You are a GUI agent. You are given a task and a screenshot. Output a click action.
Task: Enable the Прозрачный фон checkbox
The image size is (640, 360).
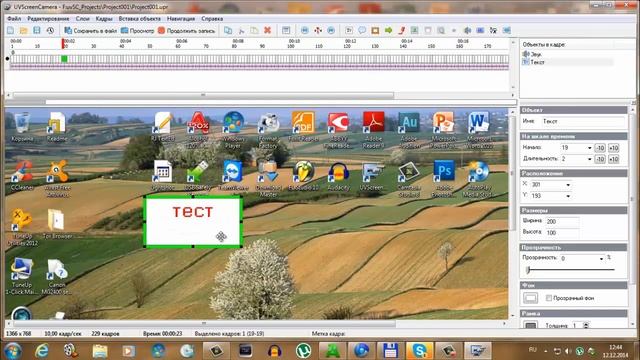(549, 298)
